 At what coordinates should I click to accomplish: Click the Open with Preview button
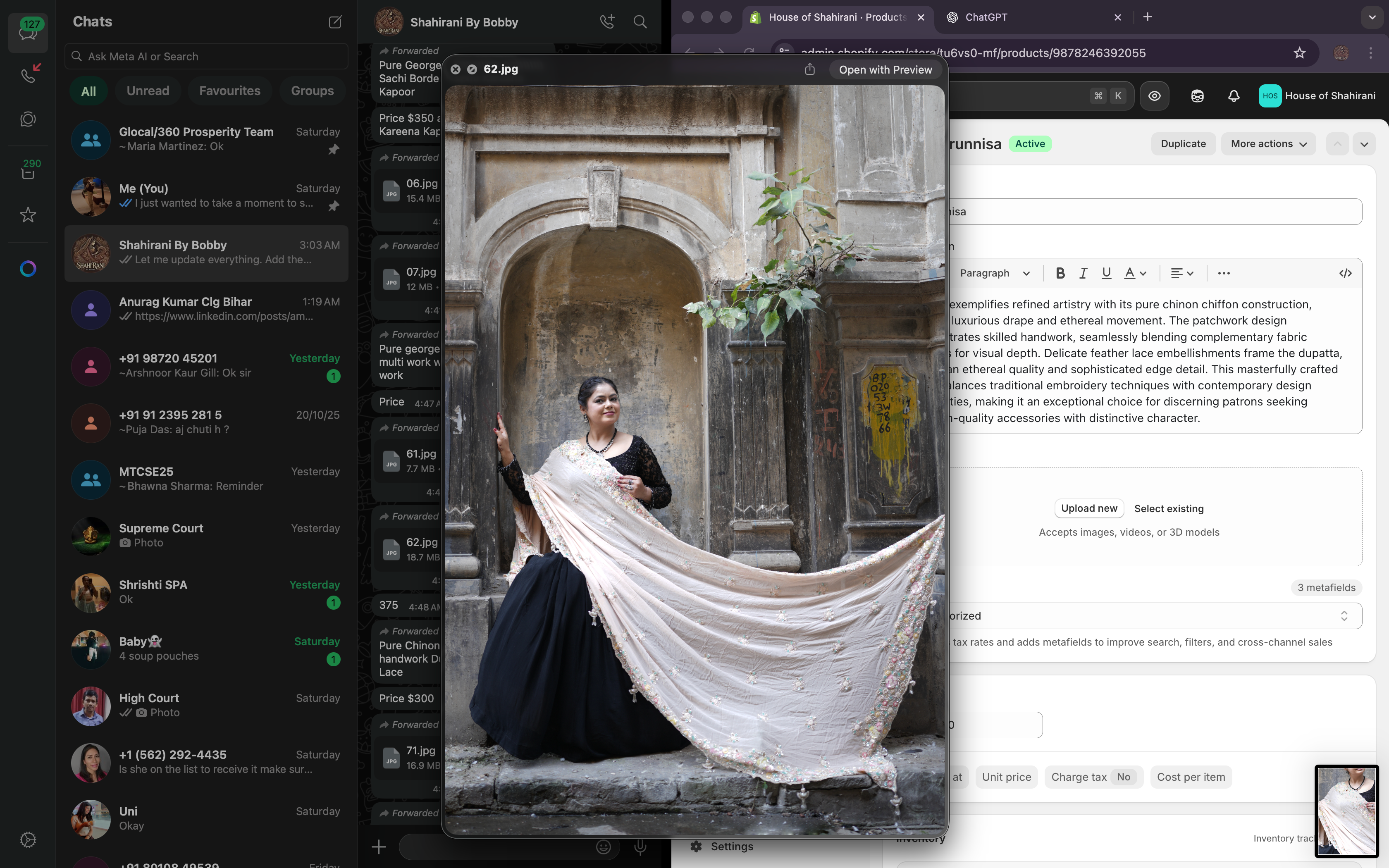(885, 69)
